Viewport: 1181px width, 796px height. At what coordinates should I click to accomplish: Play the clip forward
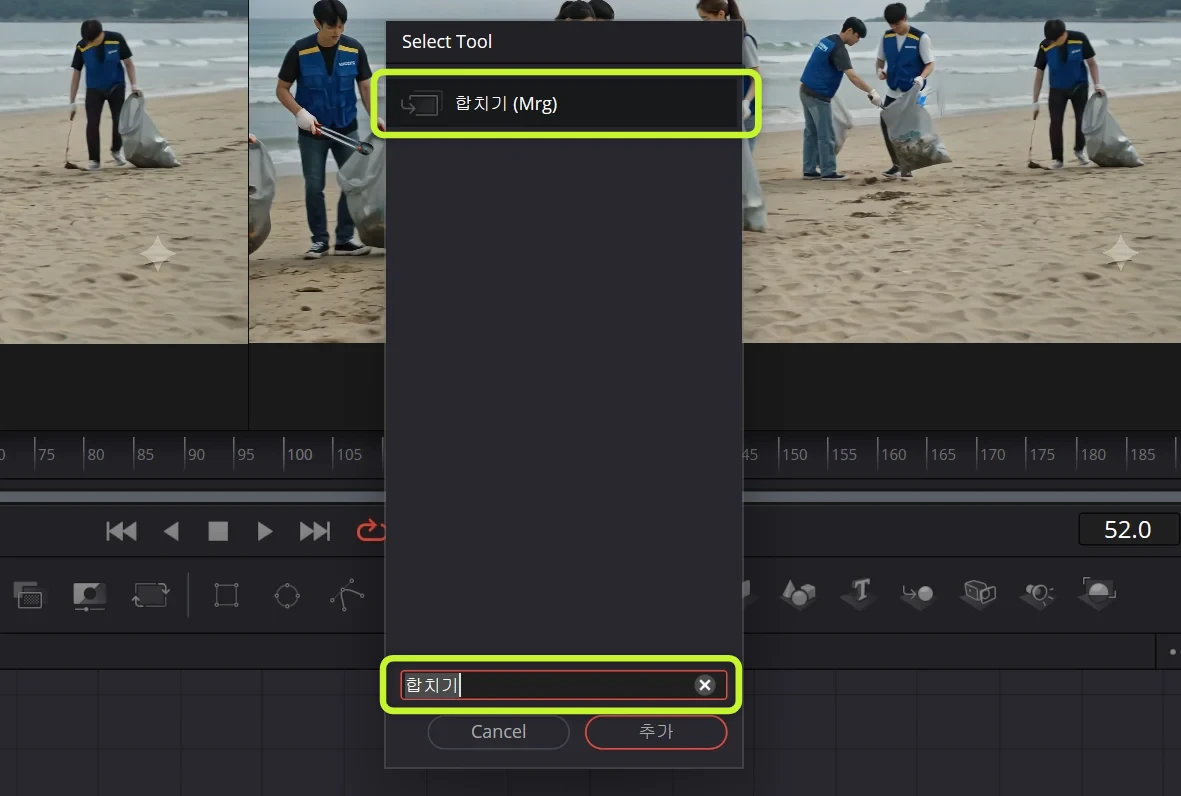(264, 532)
